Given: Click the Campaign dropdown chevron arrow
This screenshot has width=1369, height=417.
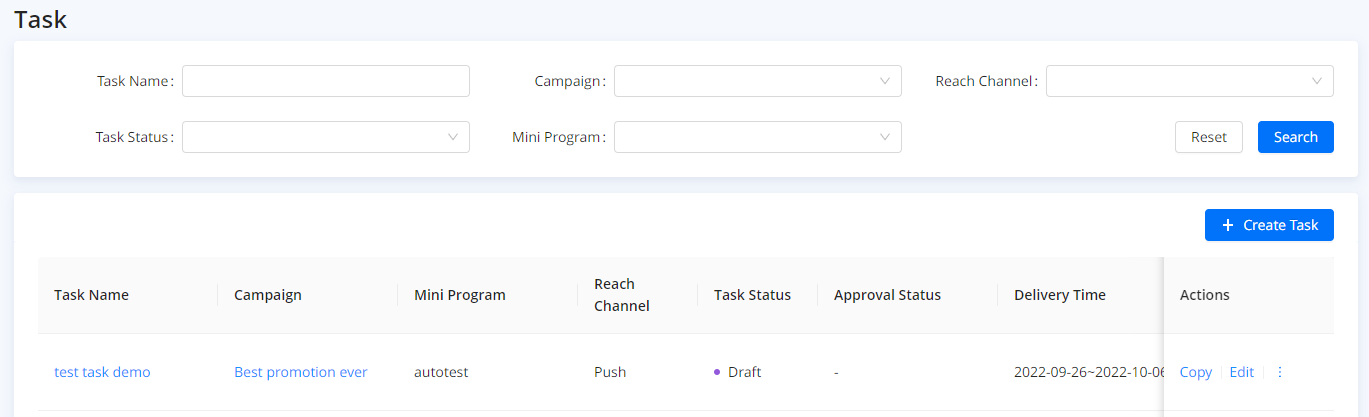Looking at the screenshot, I should [x=884, y=81].
